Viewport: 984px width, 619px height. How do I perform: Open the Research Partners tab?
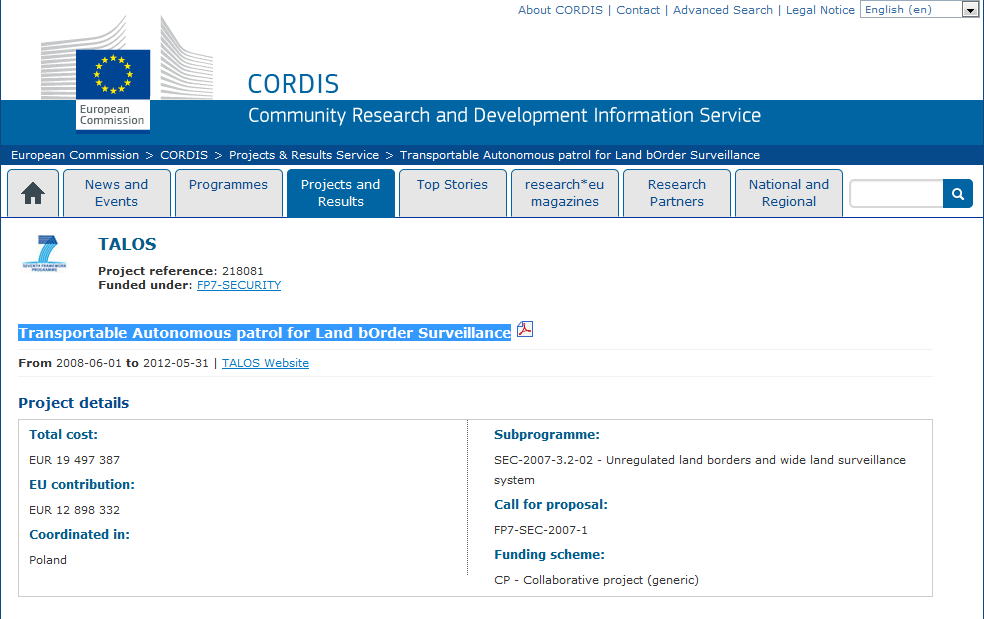point(676,193)
